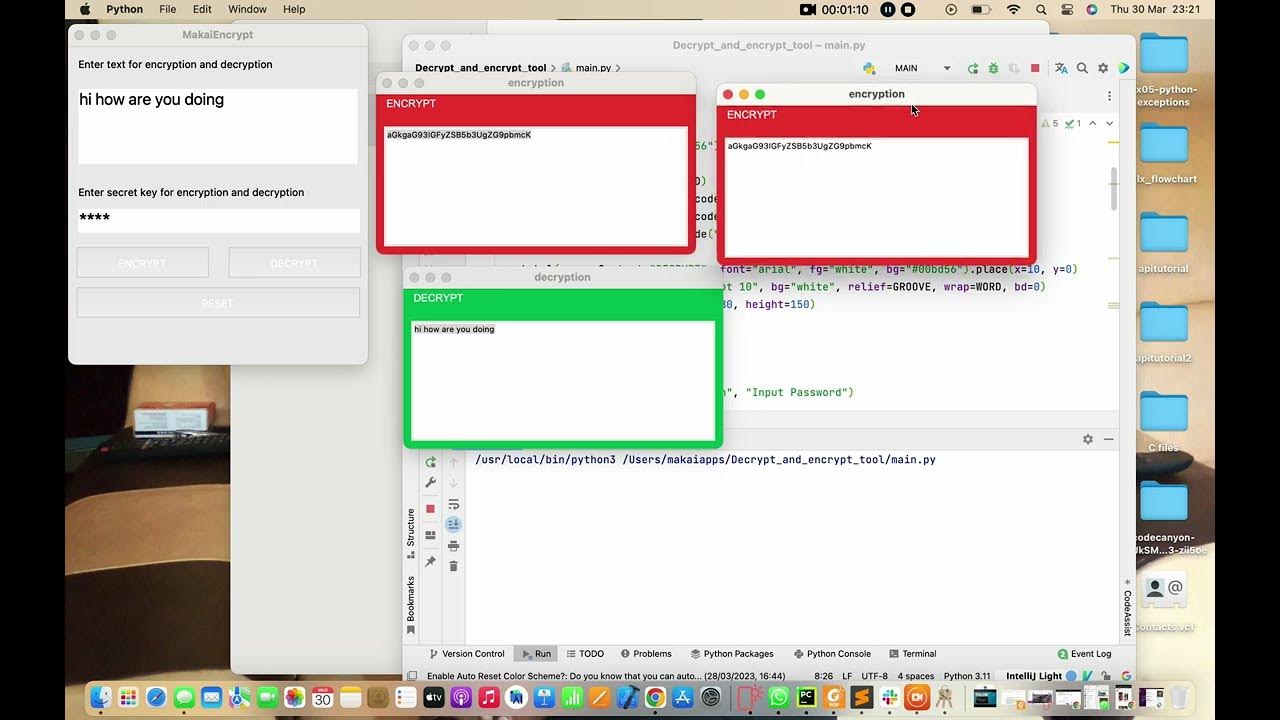Click the DECRYPT button in MakaiEncrypt window
This screenshot has width=1280, height=720.
click(x=294, y=263)
